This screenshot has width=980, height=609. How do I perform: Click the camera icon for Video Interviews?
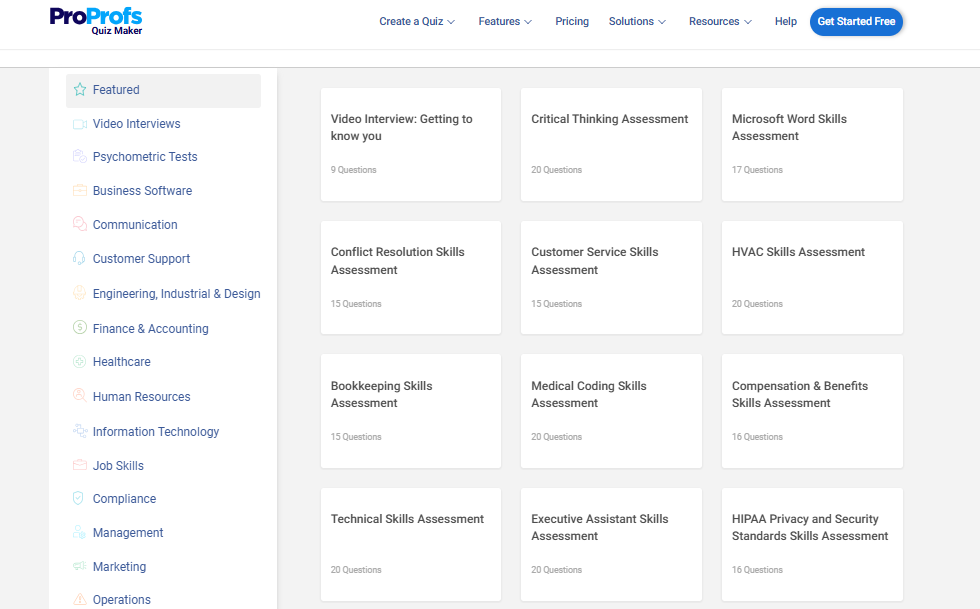tap(80, 124)
